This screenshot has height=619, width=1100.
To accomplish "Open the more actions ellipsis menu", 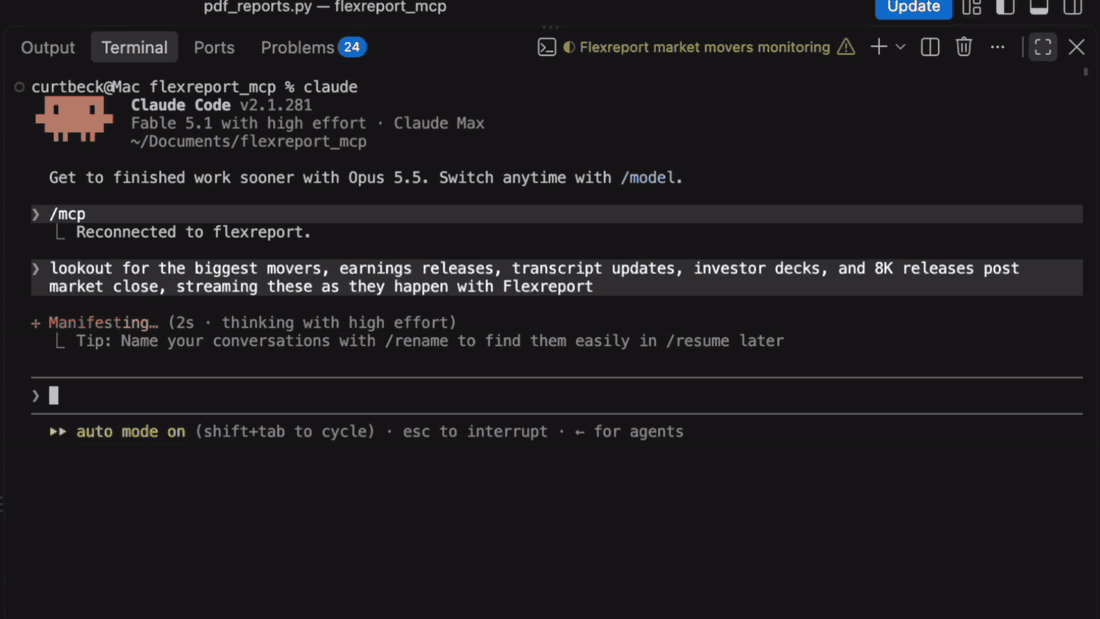I will [x=997, y=47].
